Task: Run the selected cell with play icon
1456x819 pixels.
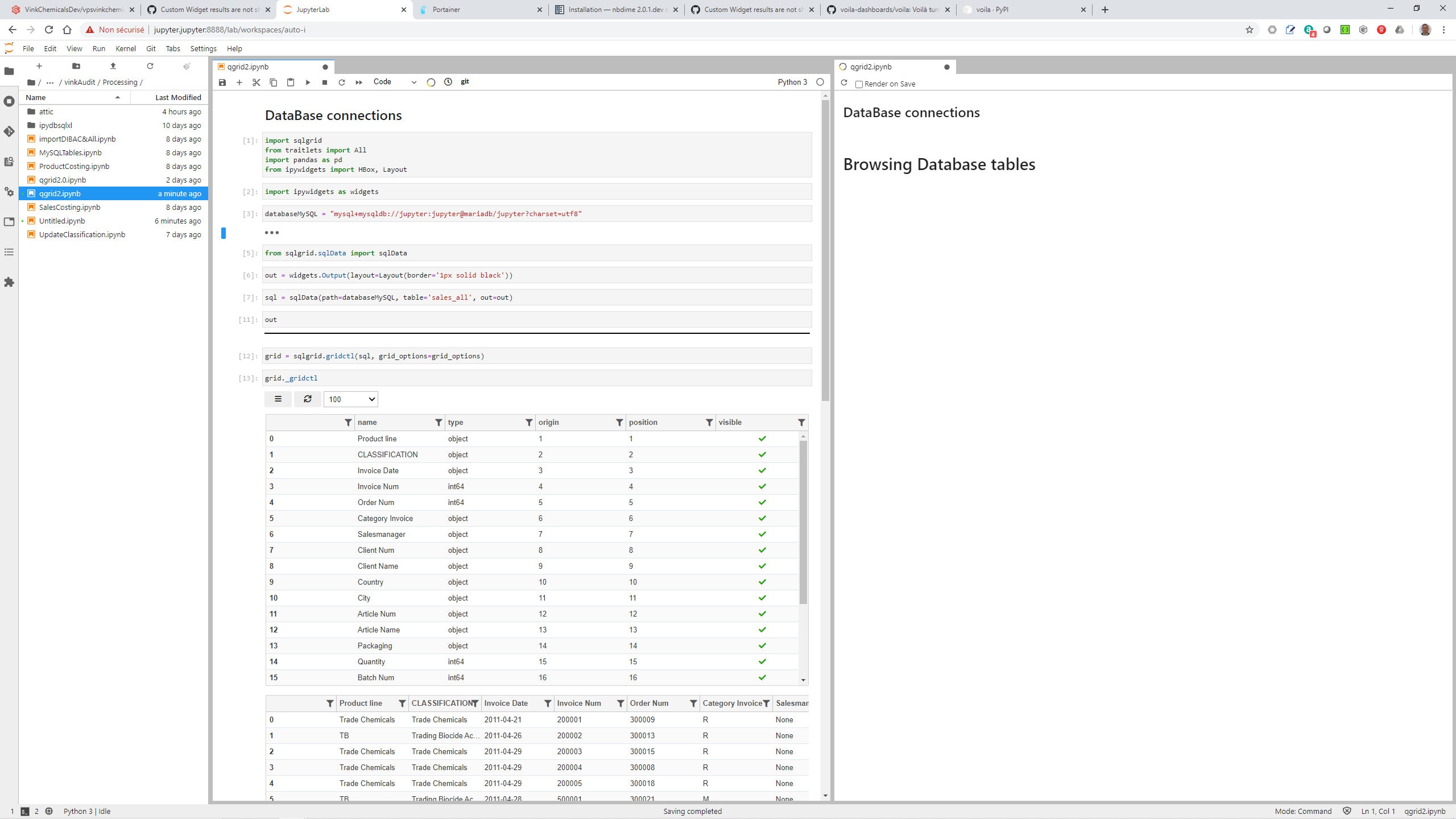Action: pos(308,82)
